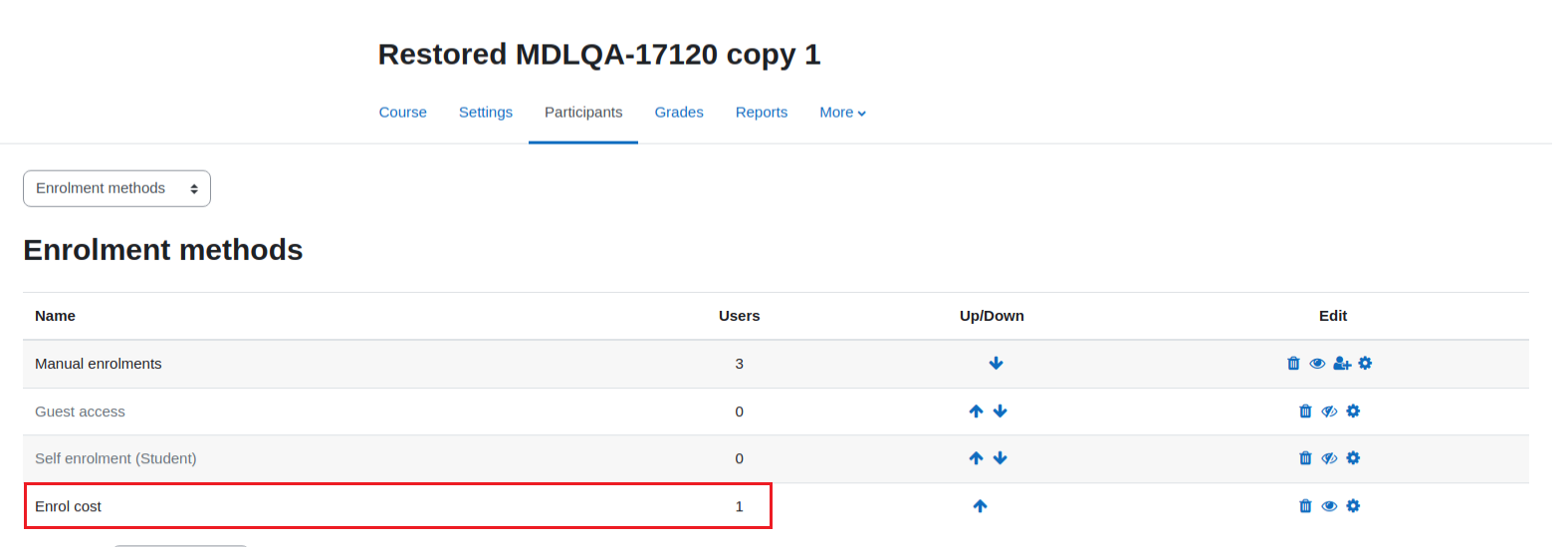Switch to the Settings tab
1568x547 pixels.
point(486,113)
